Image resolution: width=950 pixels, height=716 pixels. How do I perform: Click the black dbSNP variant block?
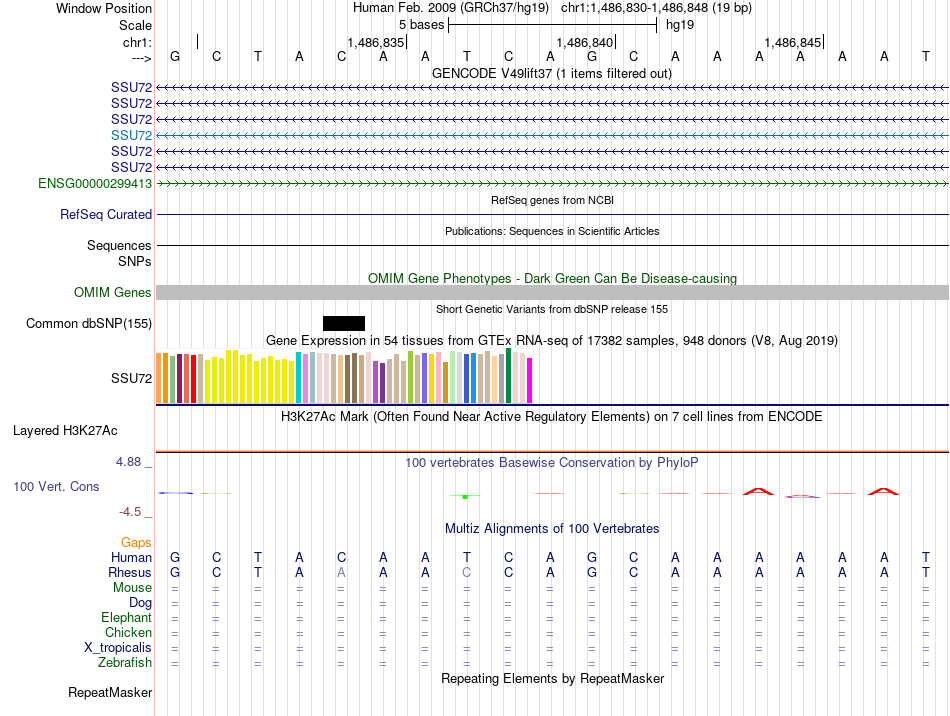pos(344,323)
